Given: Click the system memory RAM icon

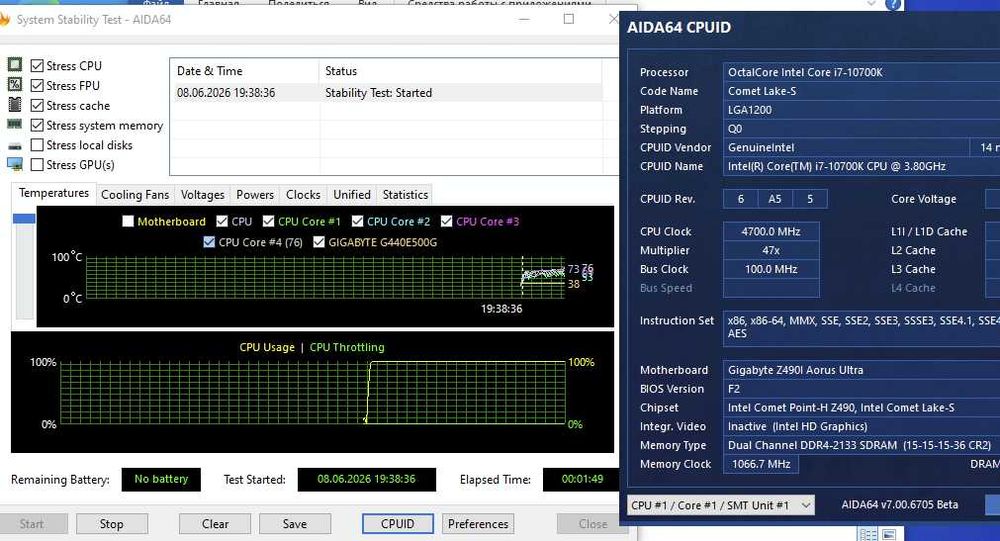Looking at the screenshot, I should 14,124.
